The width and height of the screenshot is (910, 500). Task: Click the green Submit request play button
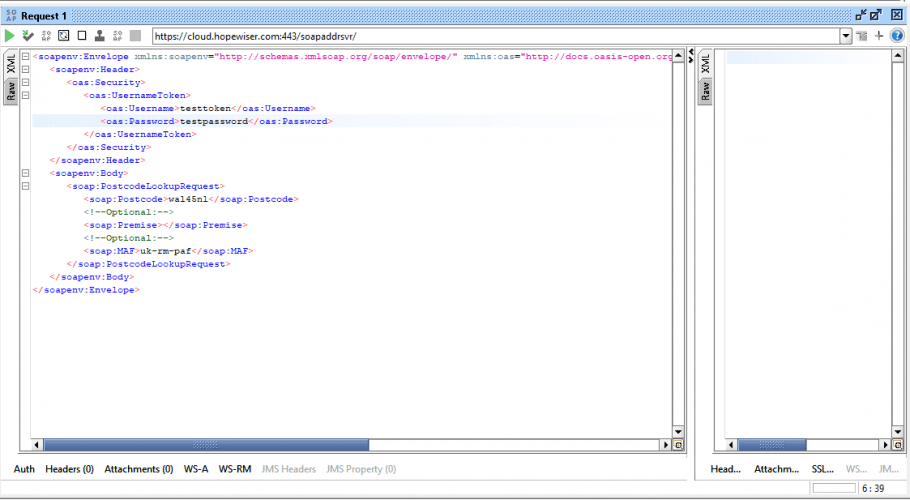click(x=10, y=36)
